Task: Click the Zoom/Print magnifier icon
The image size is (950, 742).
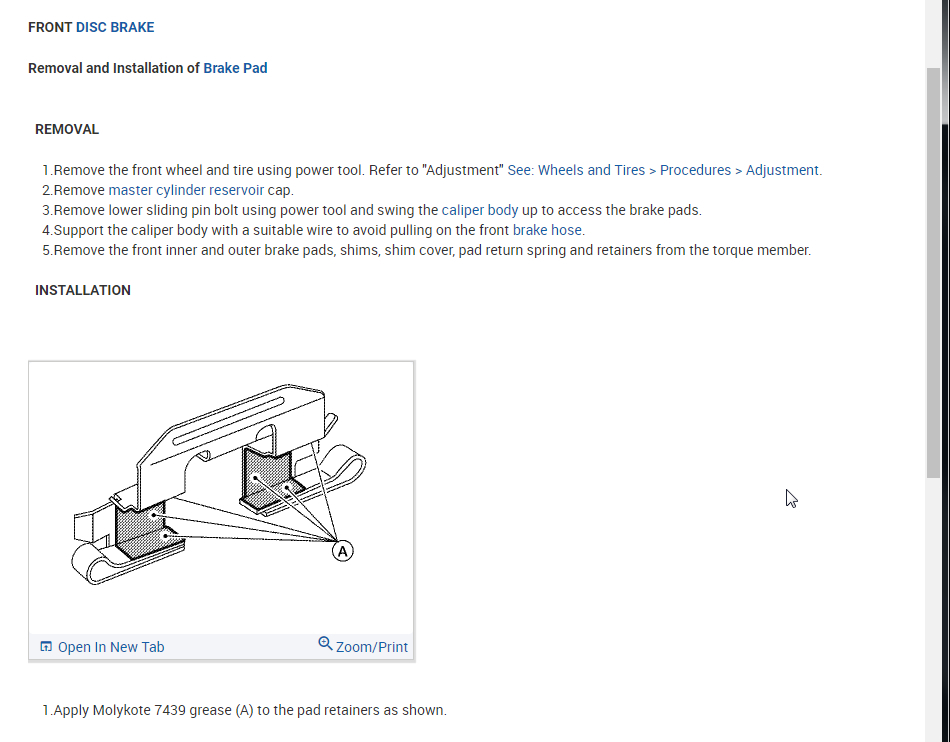Action: (325, 643)
